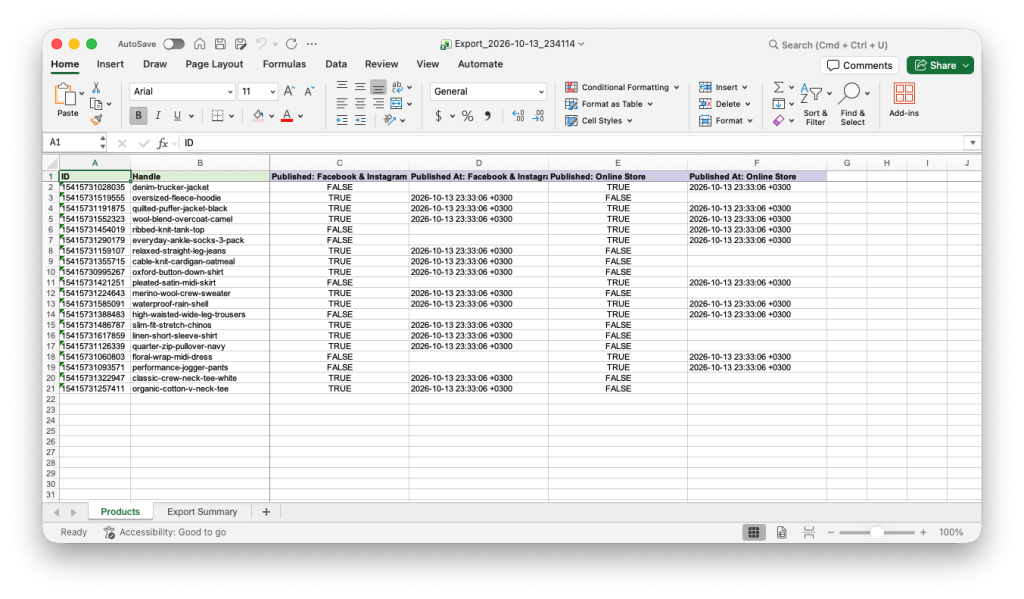Expand the formula bar chevron

972,142
